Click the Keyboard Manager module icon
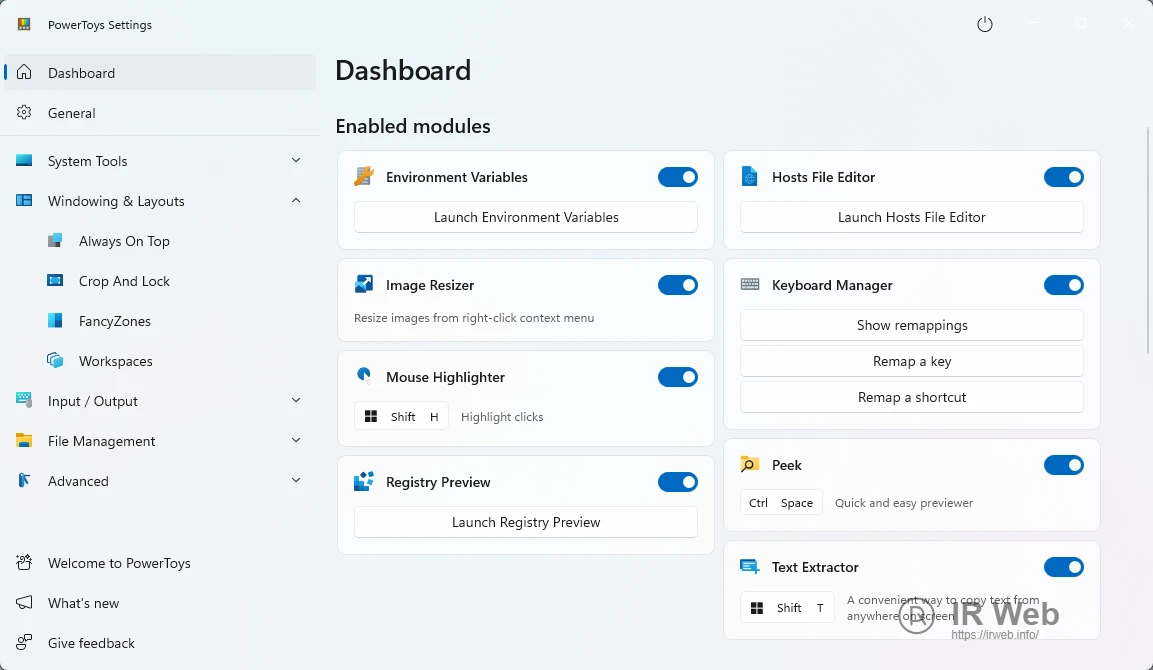This screenshot has width=1153, height=670. point(750,285)
